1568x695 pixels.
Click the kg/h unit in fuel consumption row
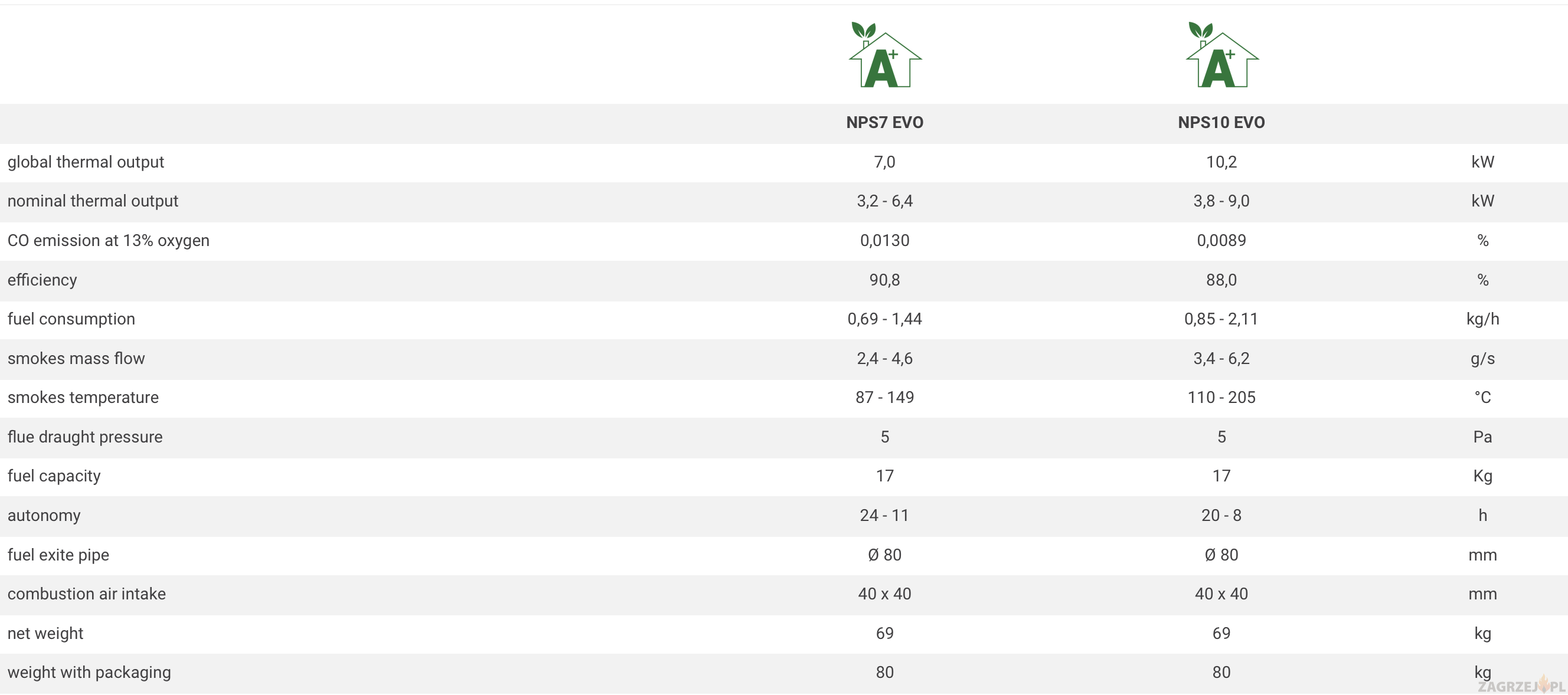point(1482,319)
